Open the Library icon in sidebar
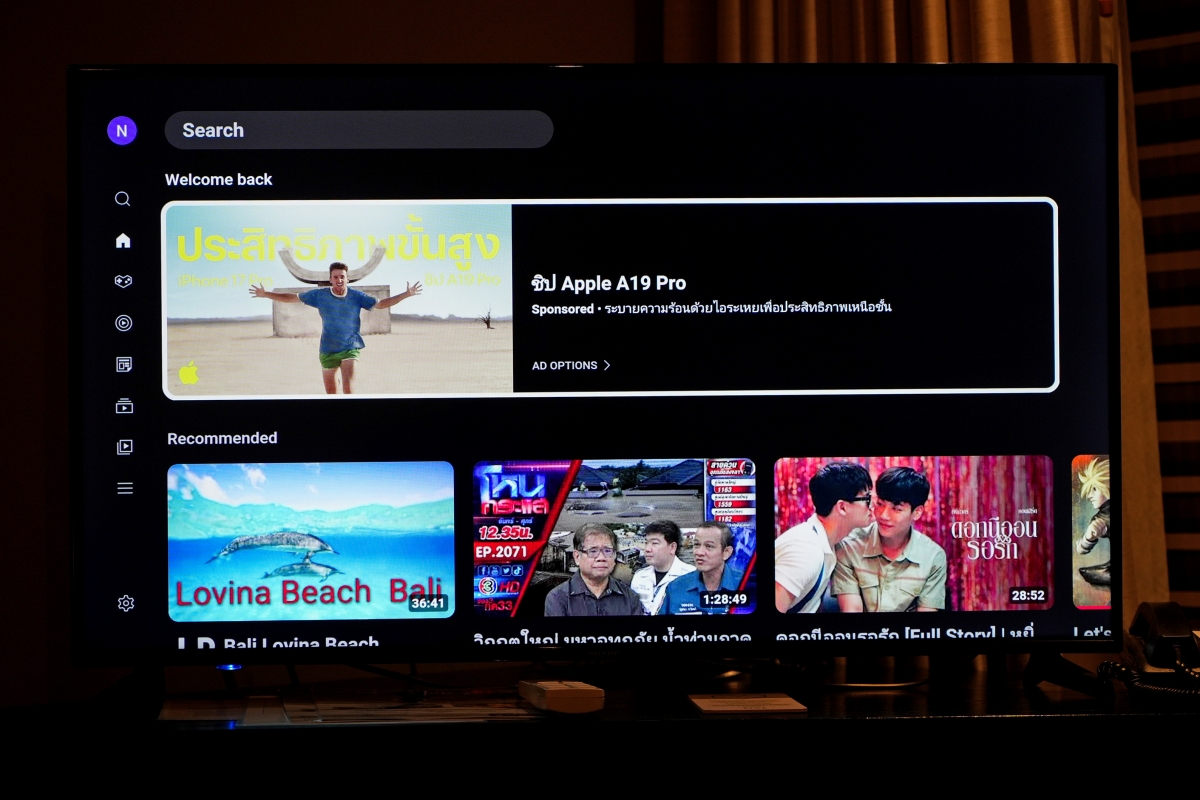 tap(124, 447)
